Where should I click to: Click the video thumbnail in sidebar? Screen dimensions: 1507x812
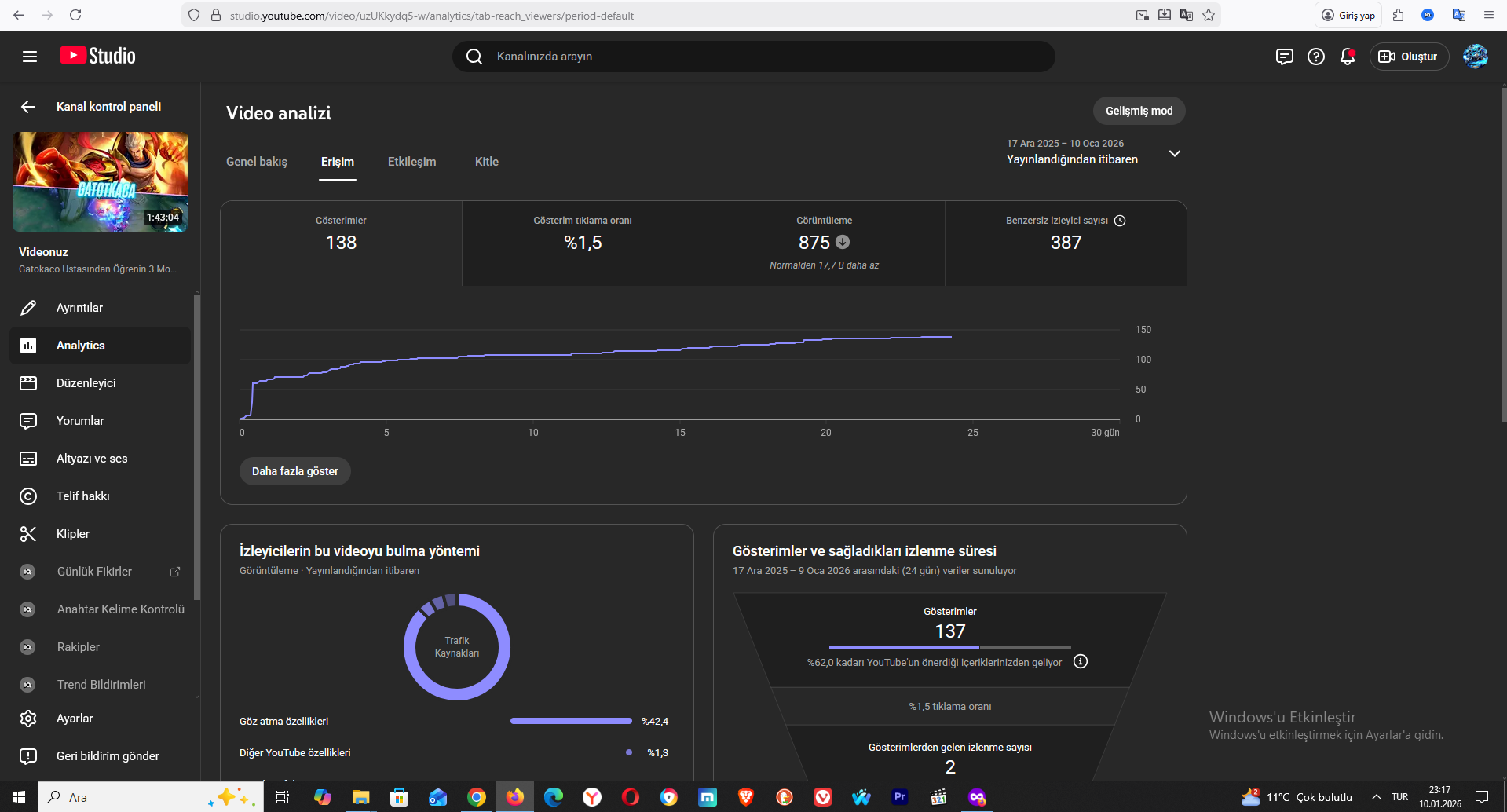[101, 181]
